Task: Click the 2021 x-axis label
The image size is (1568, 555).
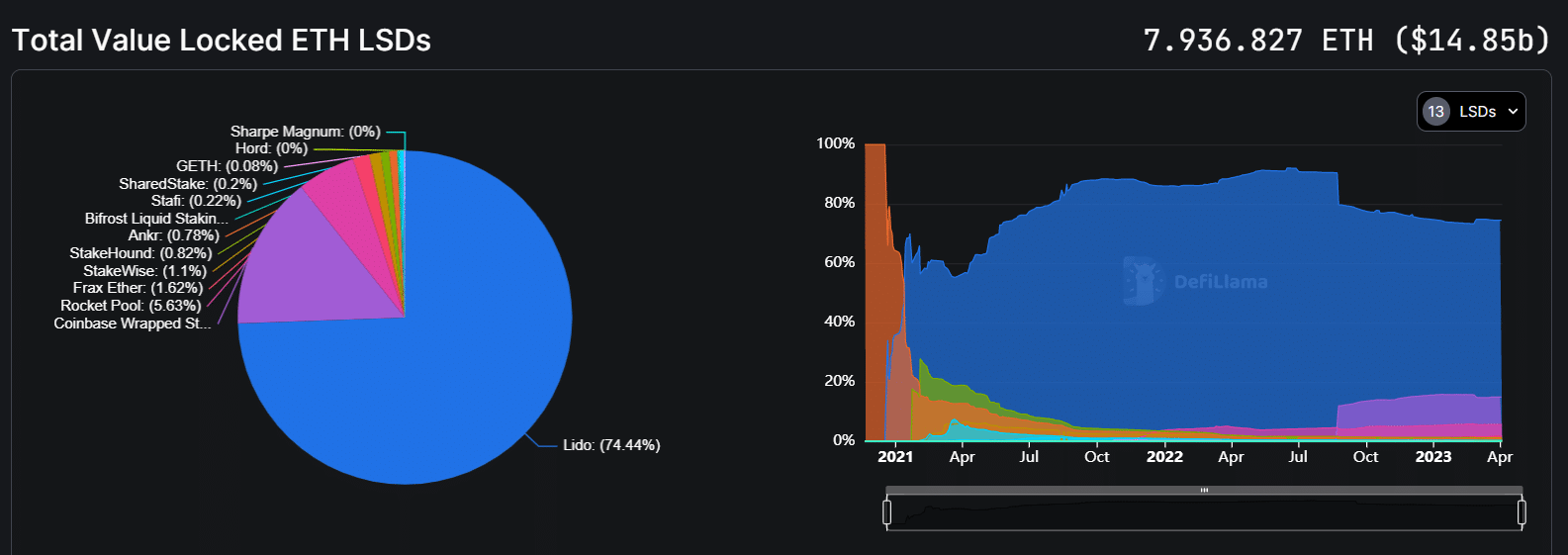Action: coord(895,457)
